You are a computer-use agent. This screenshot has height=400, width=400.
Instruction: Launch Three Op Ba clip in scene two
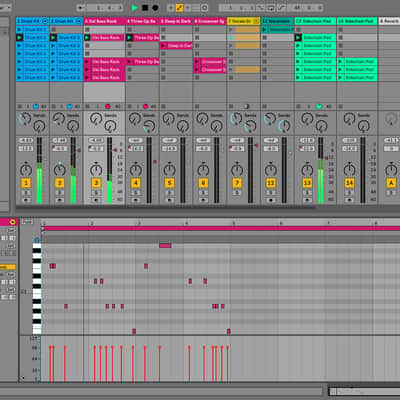coord(130,38)
